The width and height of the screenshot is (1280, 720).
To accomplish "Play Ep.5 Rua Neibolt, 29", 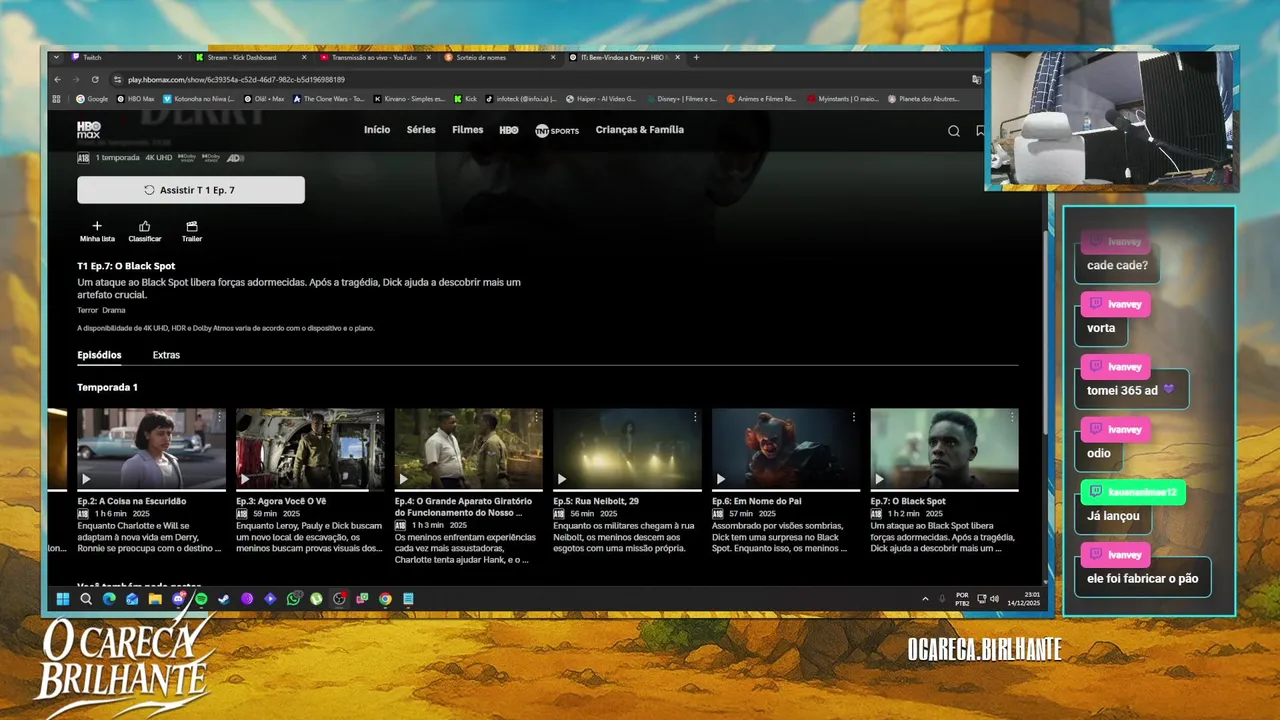I will [561, 479].
